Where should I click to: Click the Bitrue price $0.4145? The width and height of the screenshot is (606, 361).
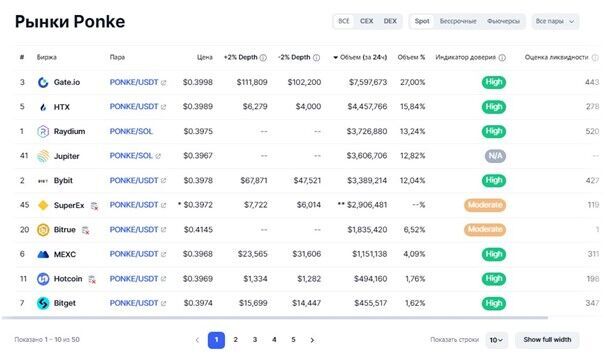[x=198, y=230]
